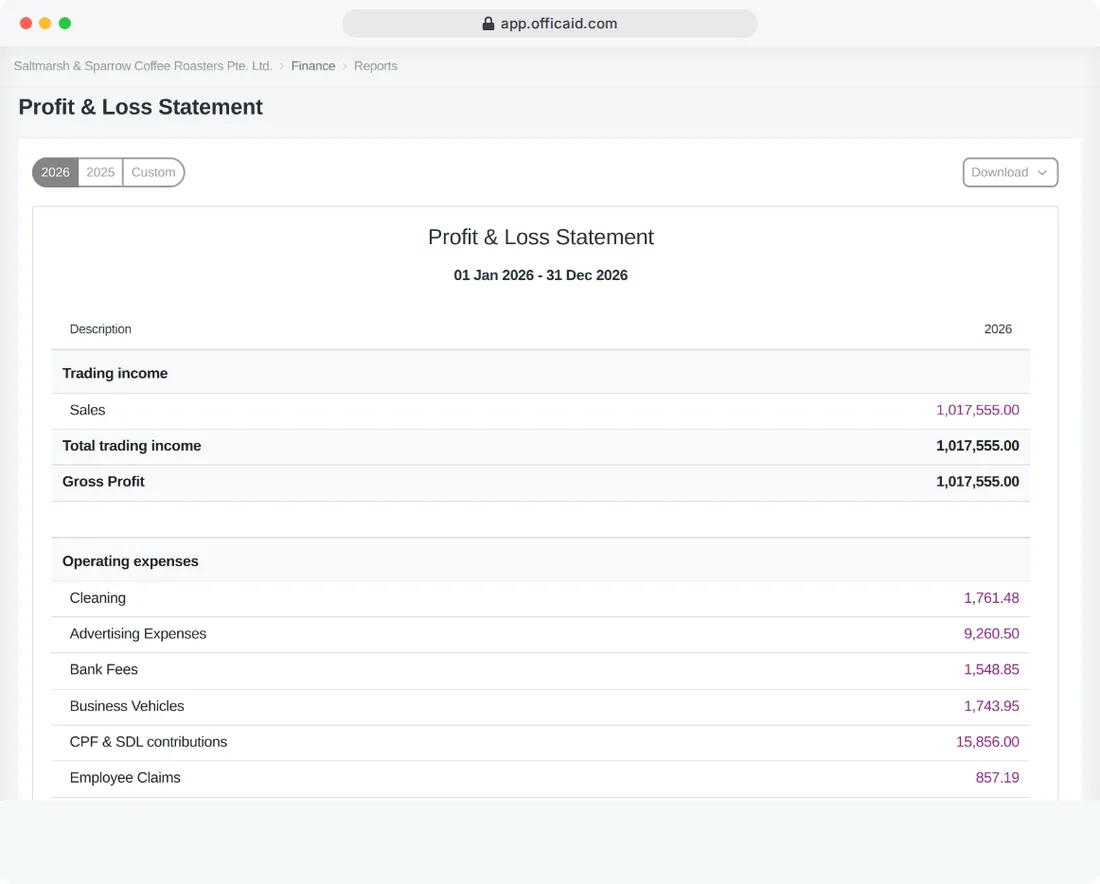Screen dimensions: 1100x884
Task: Open Saltmarsh & Sparrow Coffee Roasters breadcrumb
Action: [143, 66]
